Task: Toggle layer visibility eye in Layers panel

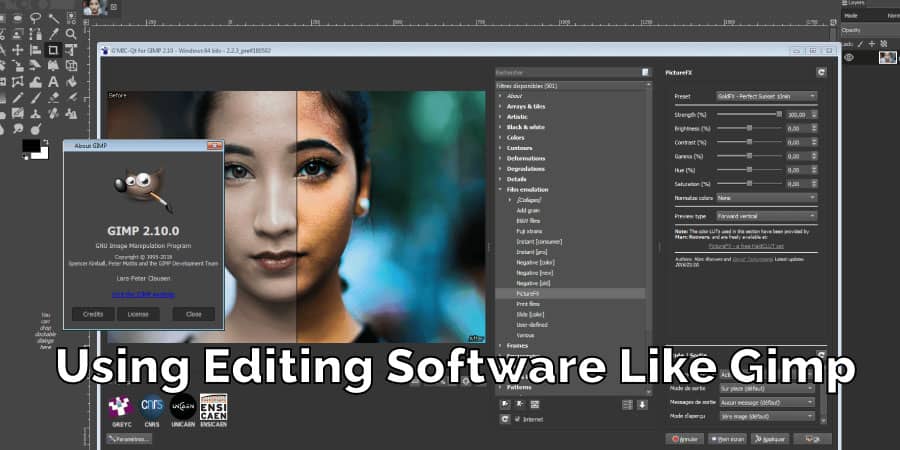Action: pos(849,57)
